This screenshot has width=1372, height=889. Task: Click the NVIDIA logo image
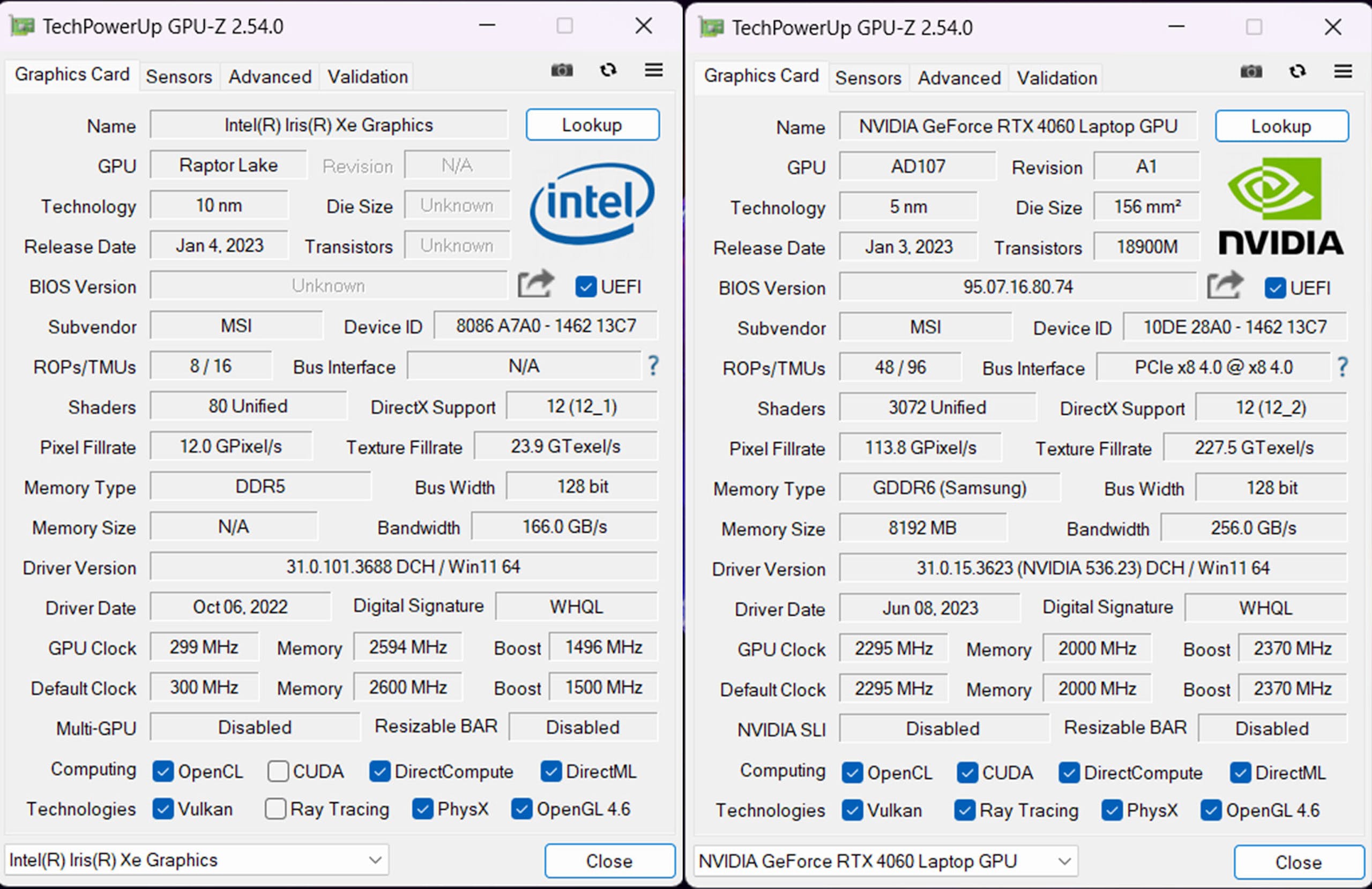[1280, 205]
